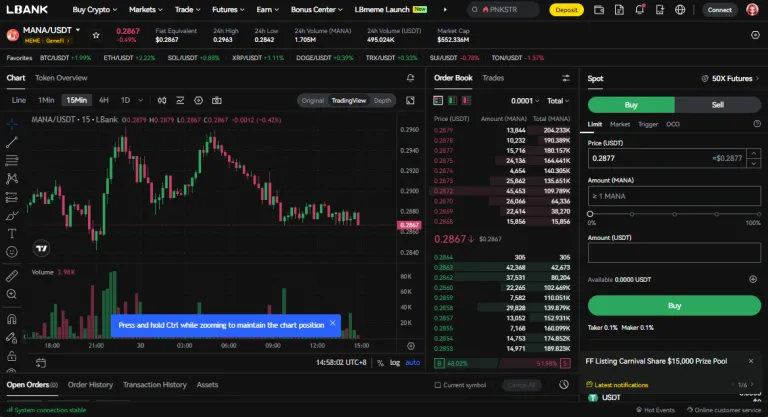Toggle the auto scale on chart
The width and height of the screenshot is (768, 417).
[x=412, y=363]
